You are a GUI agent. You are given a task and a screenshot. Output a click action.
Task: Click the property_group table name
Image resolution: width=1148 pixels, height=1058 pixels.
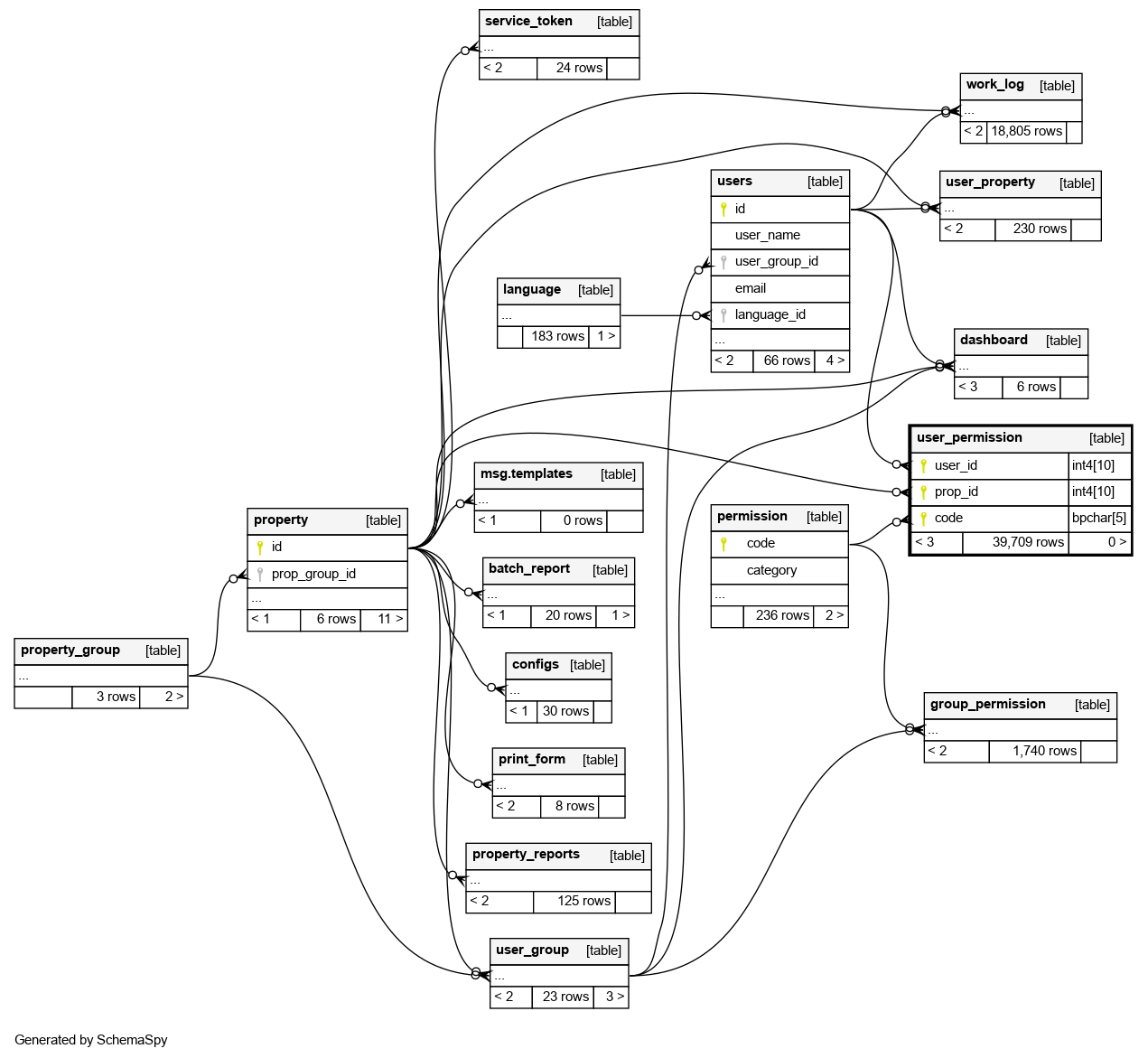tap(70, 651)
